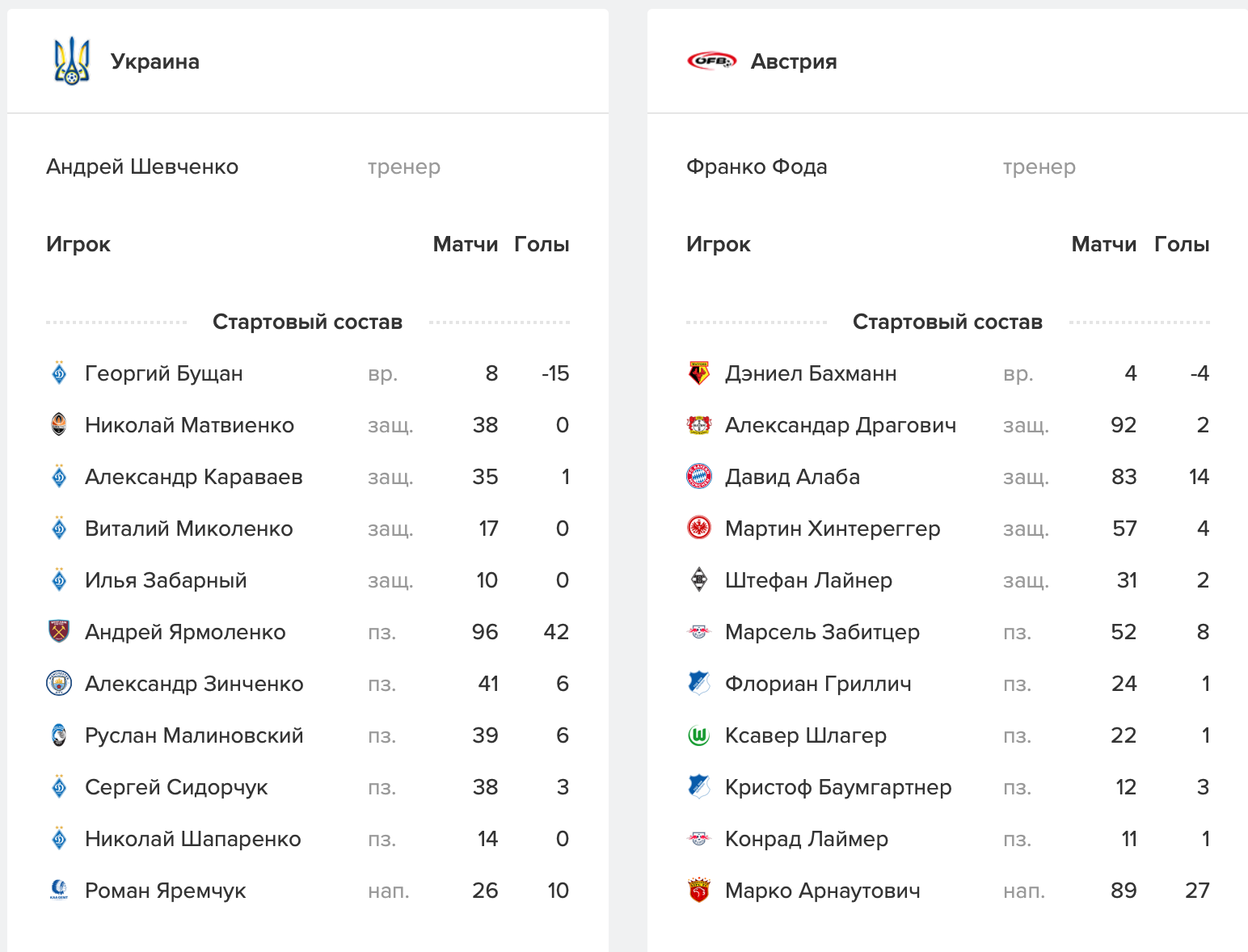Click the Украина team name heading
1248x952 pixels.
pyautogui.click(x=155, y=61)
